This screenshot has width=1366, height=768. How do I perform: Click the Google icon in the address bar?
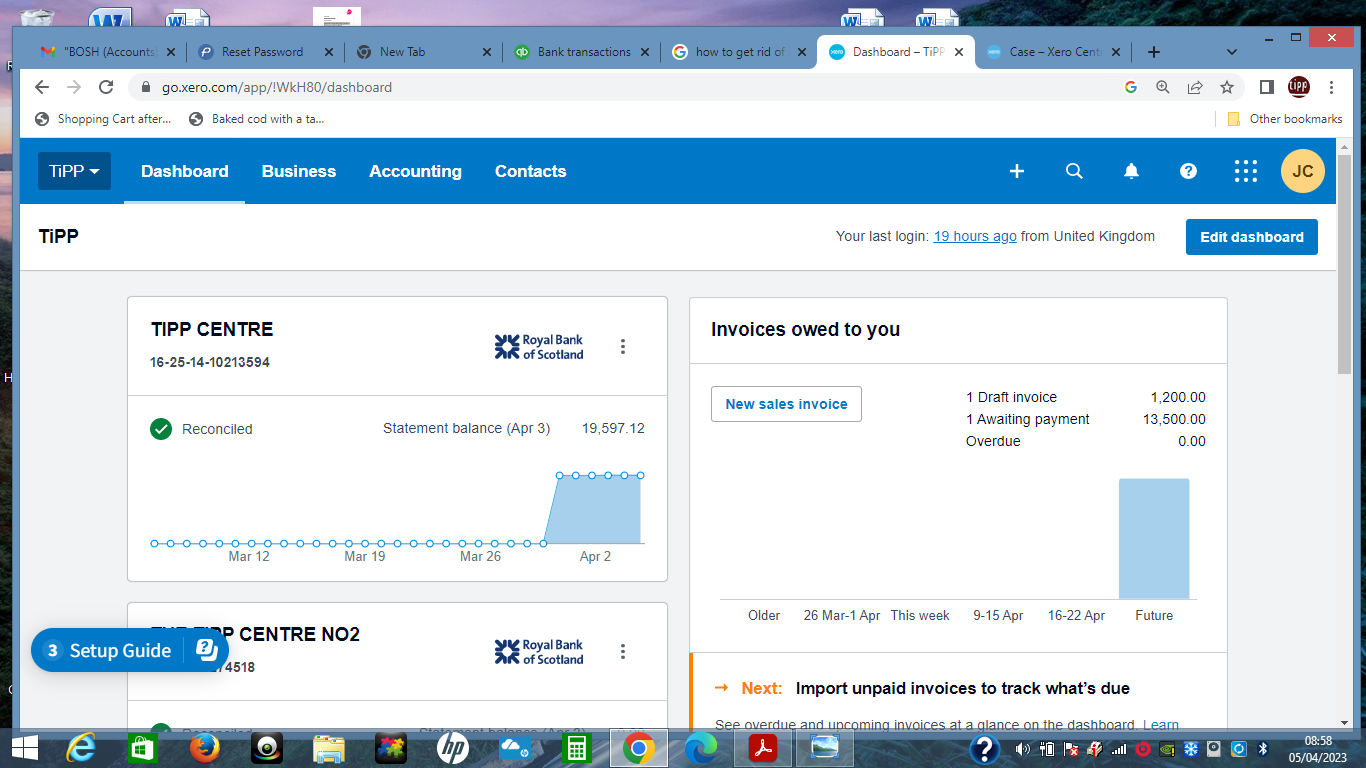(x=1131, y=87)
